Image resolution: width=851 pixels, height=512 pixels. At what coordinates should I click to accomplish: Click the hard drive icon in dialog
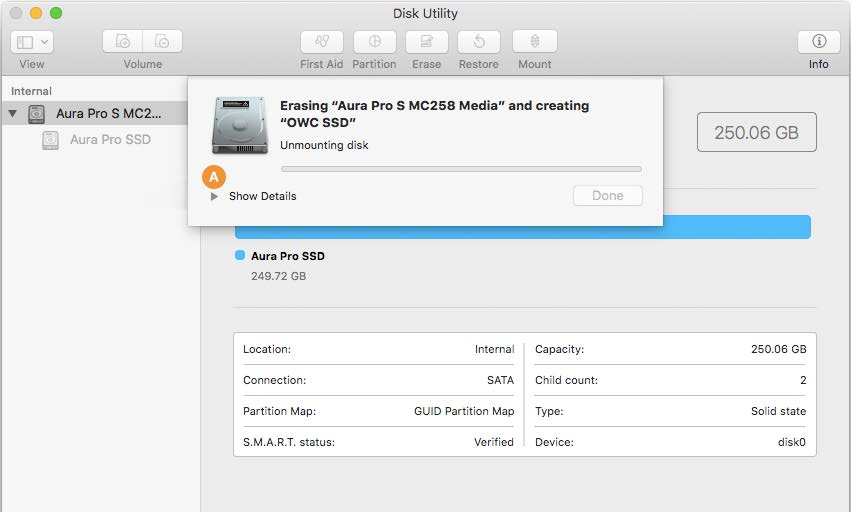(x=240, y=125)
